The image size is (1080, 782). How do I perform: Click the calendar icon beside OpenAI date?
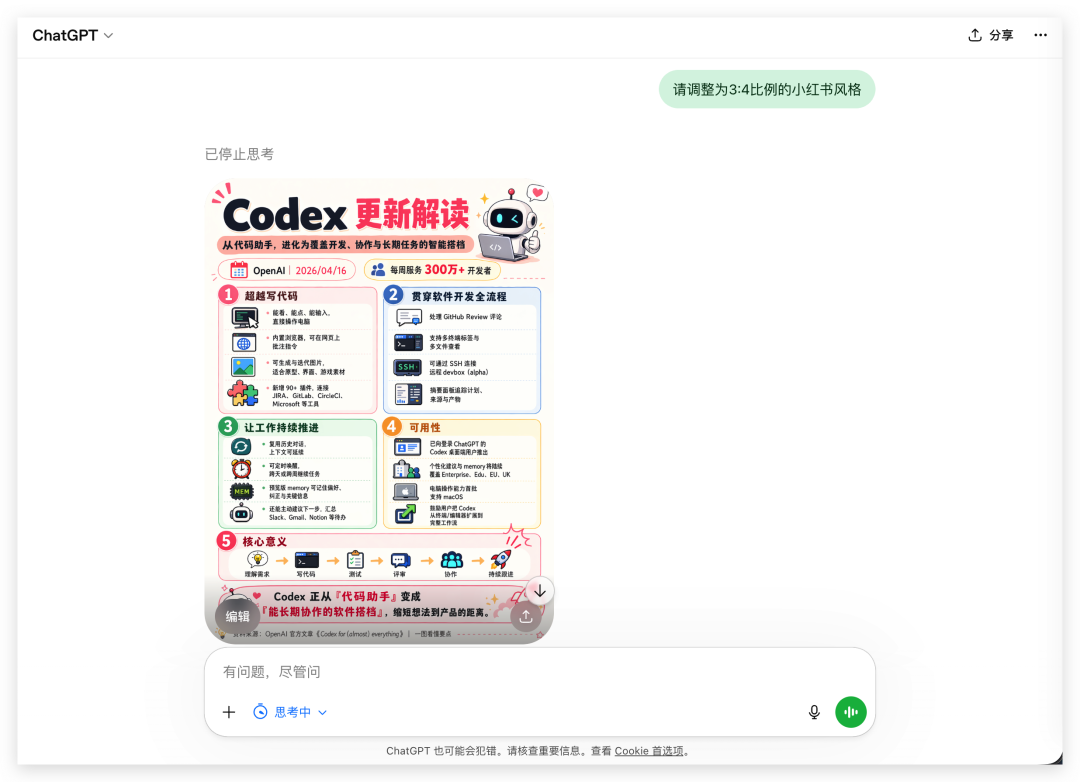pos(239,270)
